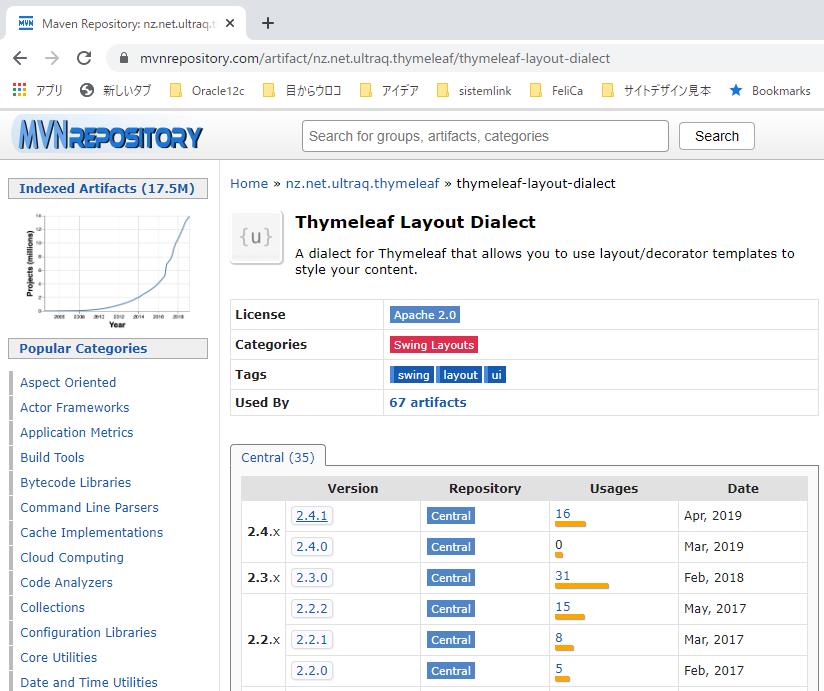Click the Search button

717,136
